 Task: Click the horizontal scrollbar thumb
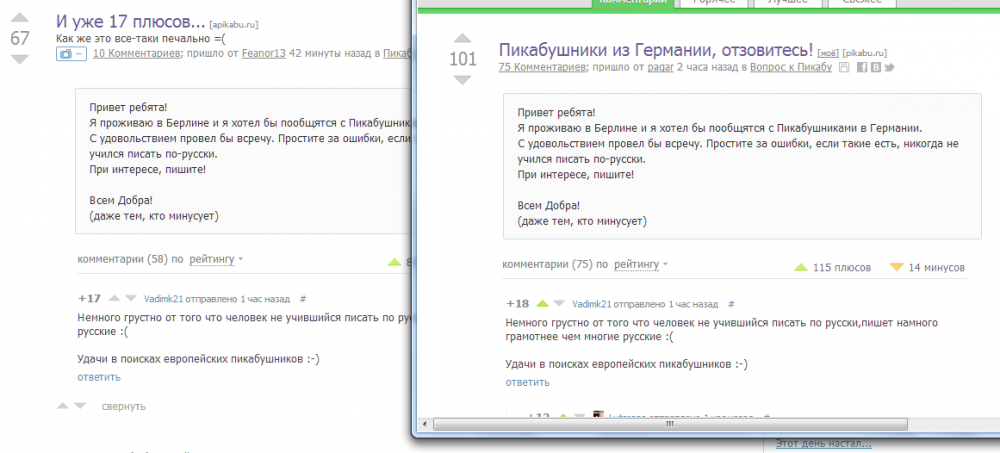[671, 425]
